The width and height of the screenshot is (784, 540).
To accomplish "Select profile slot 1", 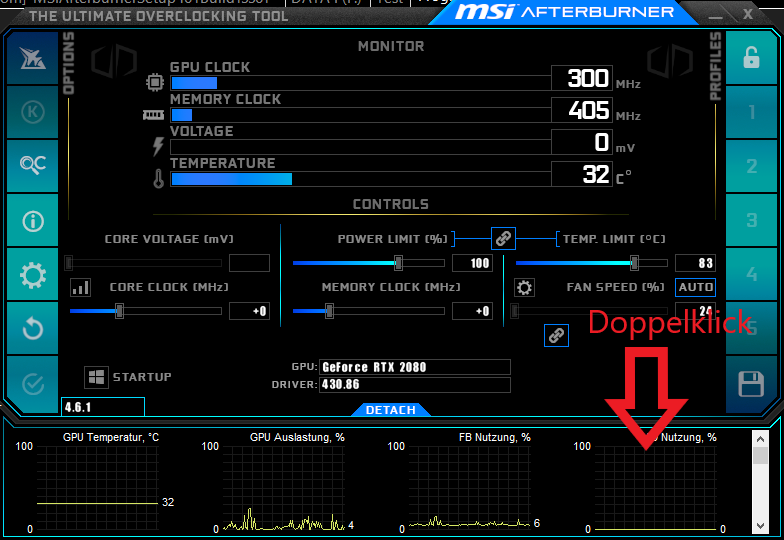I will (751, 112).
